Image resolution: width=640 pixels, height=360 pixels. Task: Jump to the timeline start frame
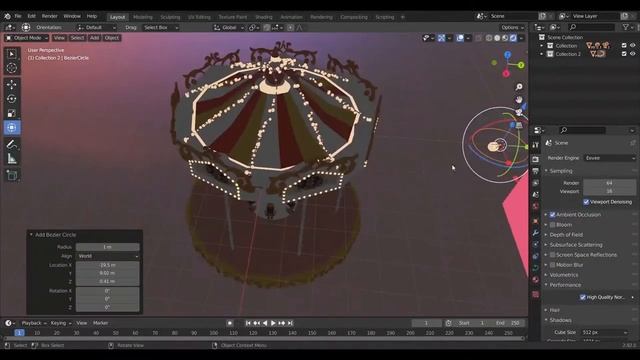pyautogui.click(x=248, y=323)
